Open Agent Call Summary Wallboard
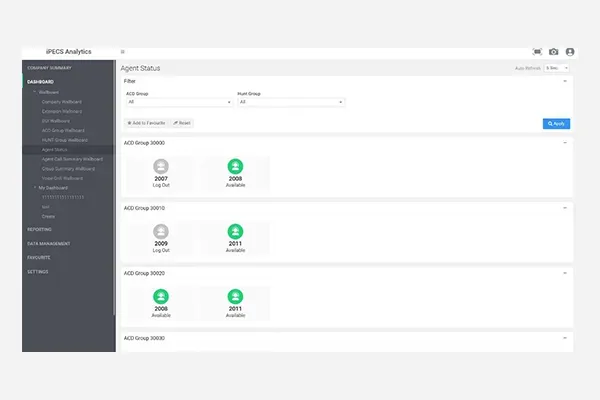This screenshot has height=400, width=600. [72, 159]
